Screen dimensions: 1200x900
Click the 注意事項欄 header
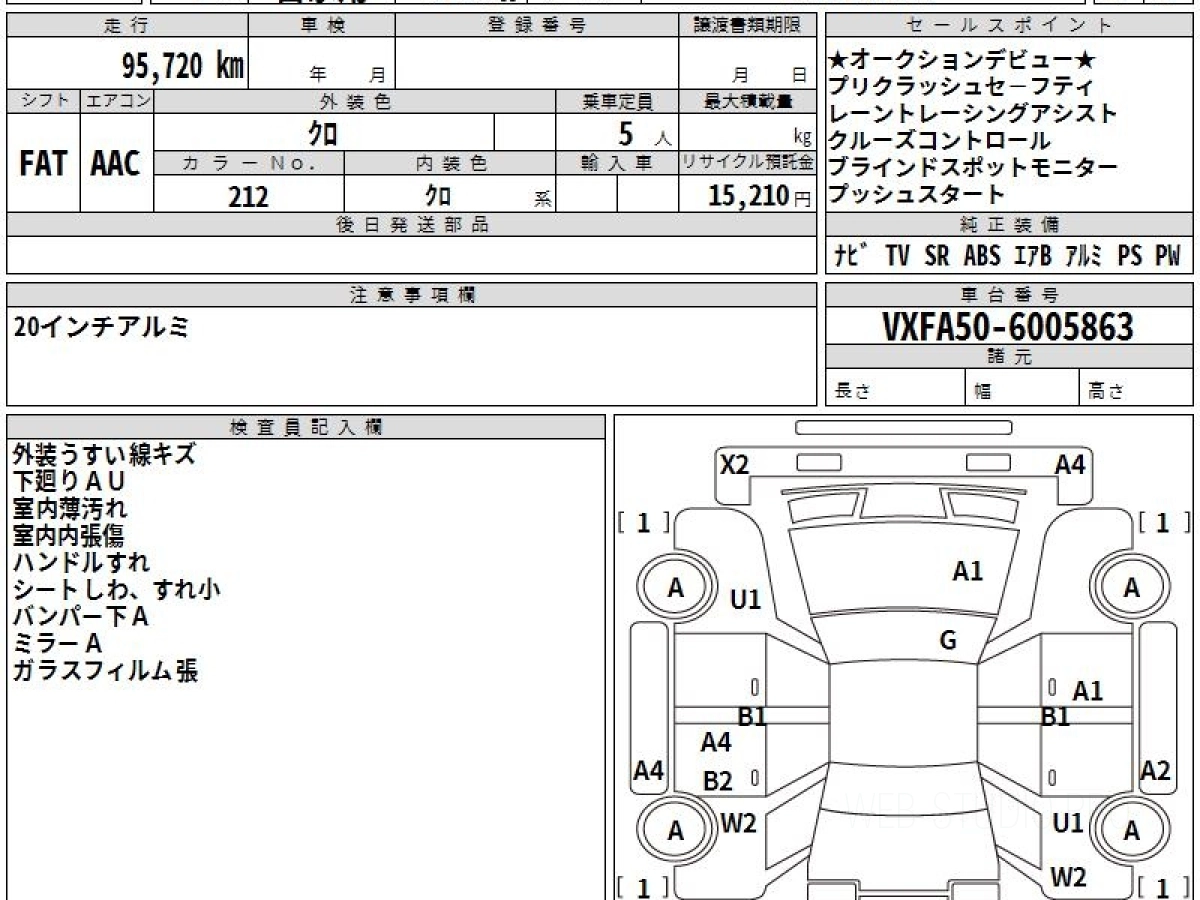[x=412, y=295]
